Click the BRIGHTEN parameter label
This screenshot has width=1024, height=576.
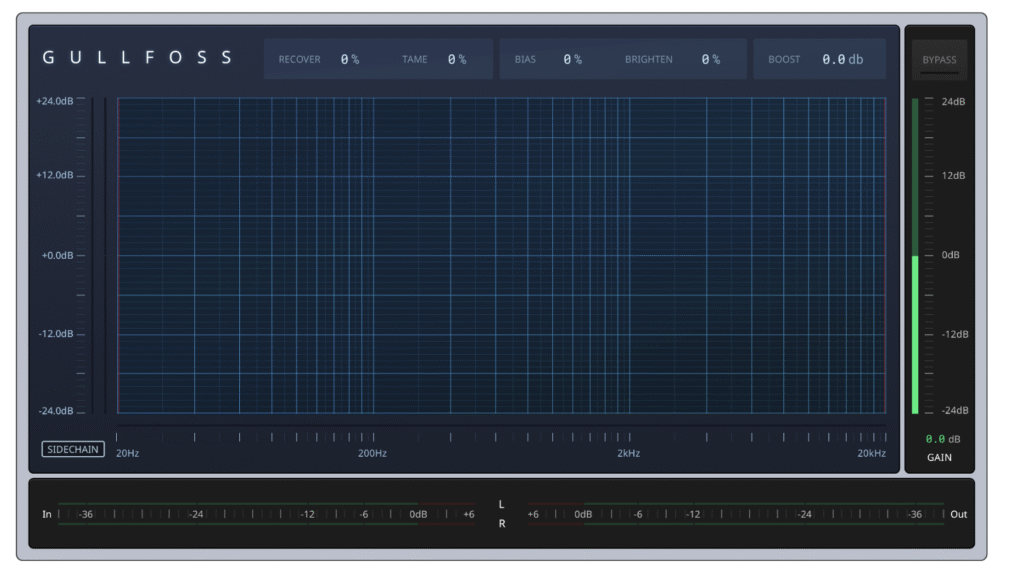click(649, 60)
